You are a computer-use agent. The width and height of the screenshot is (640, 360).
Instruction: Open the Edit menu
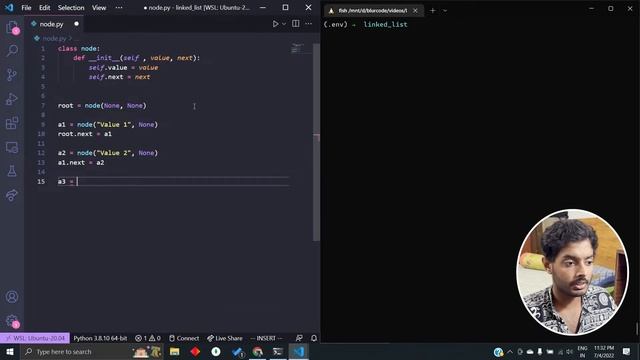click(x=44, y=7)
